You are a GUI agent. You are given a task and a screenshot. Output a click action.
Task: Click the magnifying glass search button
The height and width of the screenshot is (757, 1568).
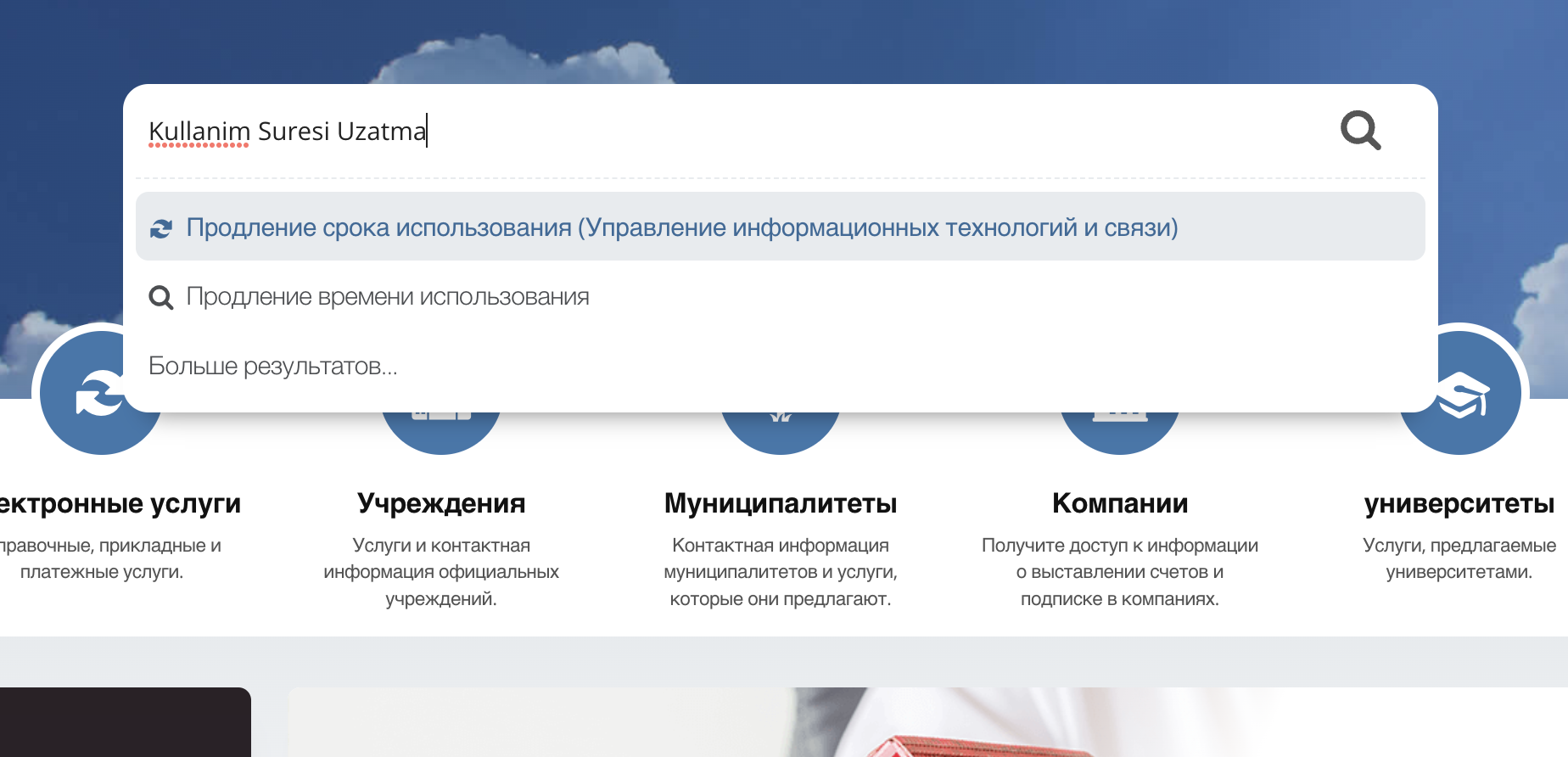click(1360, 131)
